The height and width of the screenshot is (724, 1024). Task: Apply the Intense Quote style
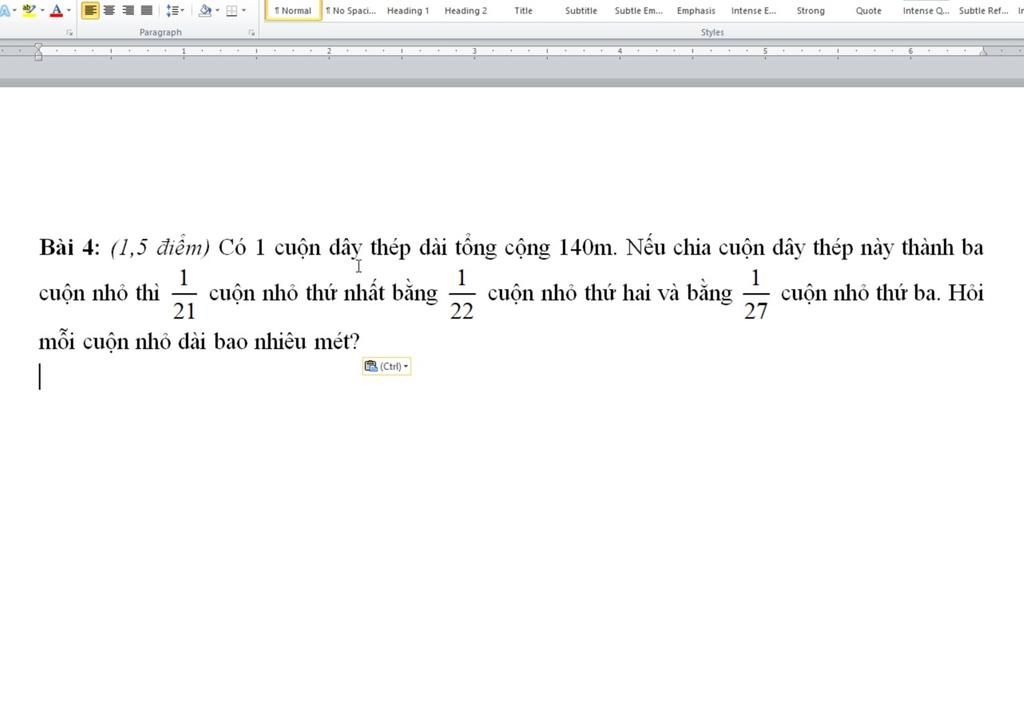point(925,10)
